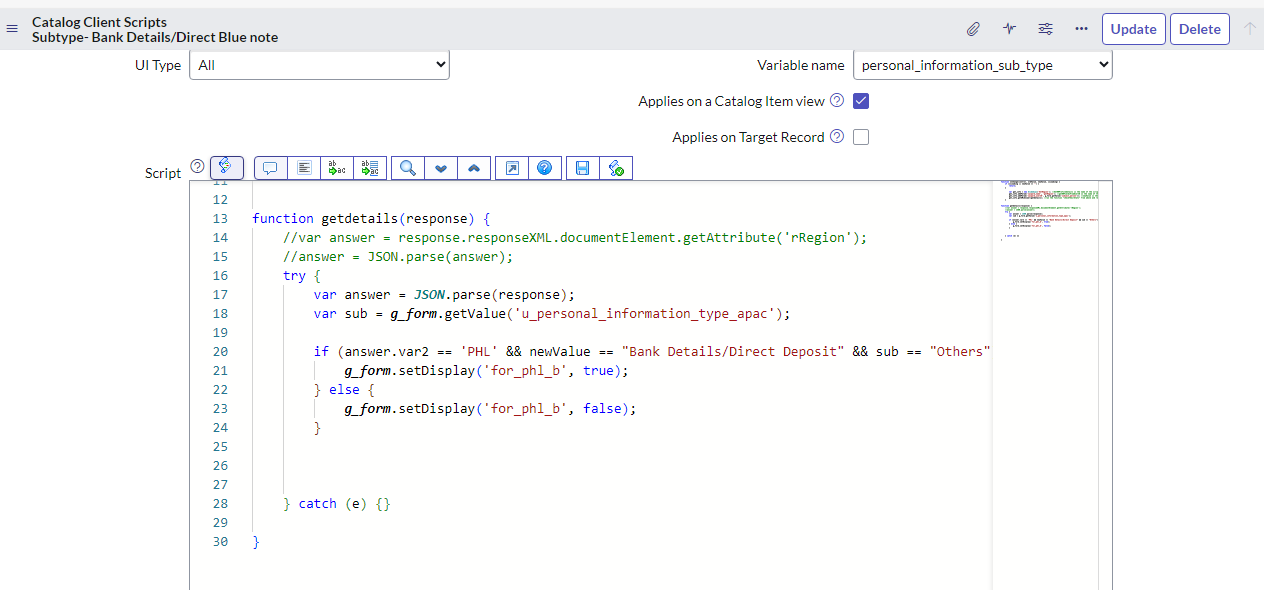Click the '} else {' code line
The height and width of the screenshot is (590, 1264).
(x=344, y=389)
